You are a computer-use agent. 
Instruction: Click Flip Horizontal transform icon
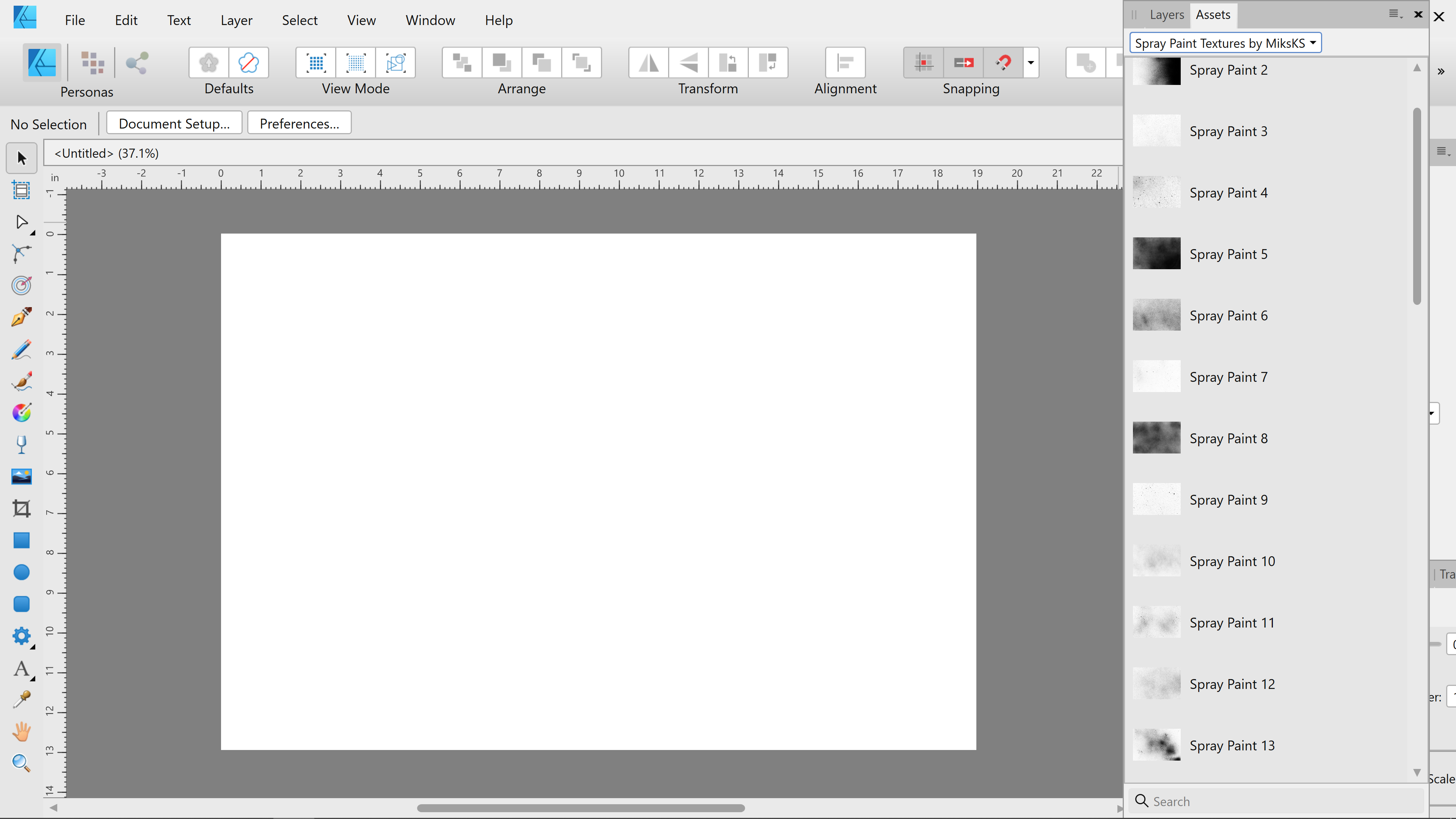[x=648, y=62]
